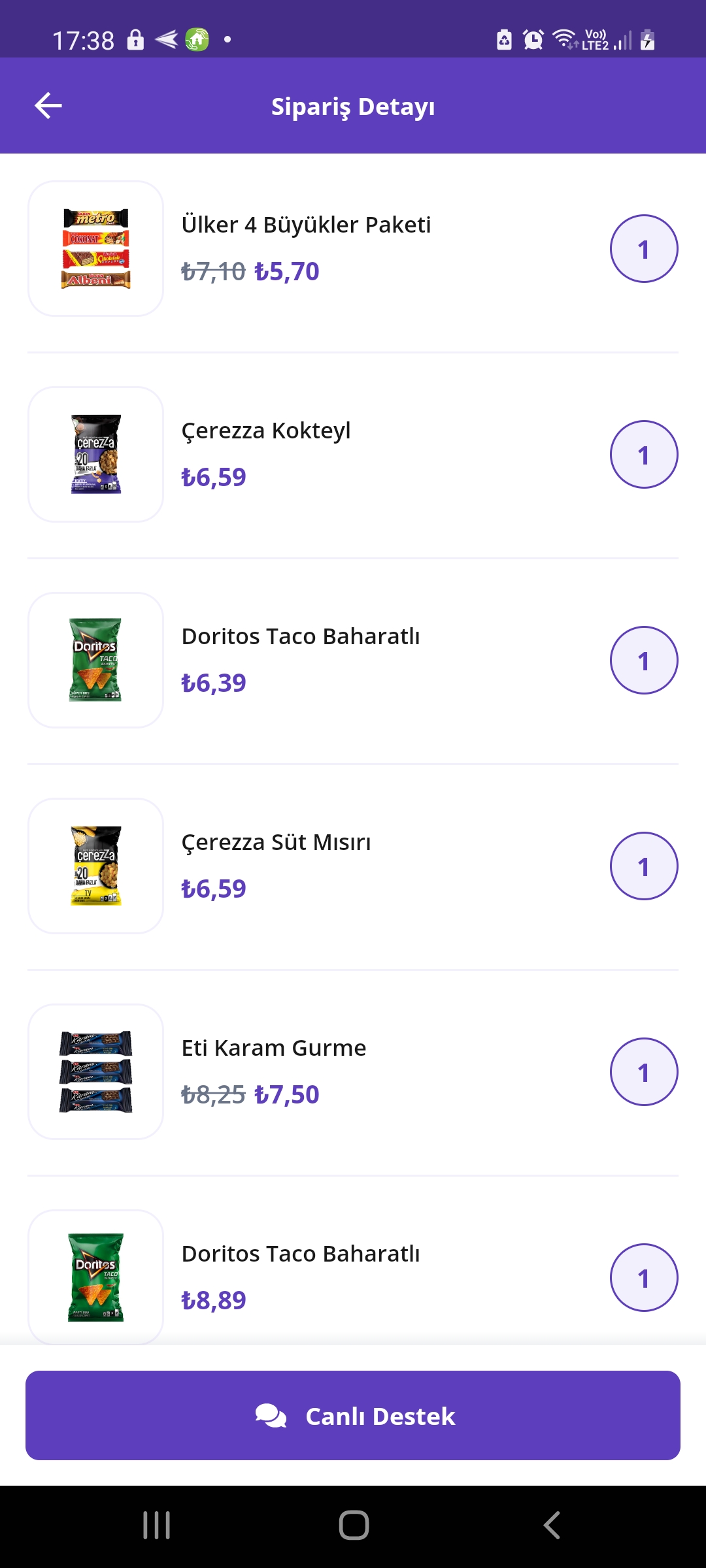Tap the Ülker 4 Büyükler Paketi title
This screenshot has width=706, height=1568.
tap(306, 225)
